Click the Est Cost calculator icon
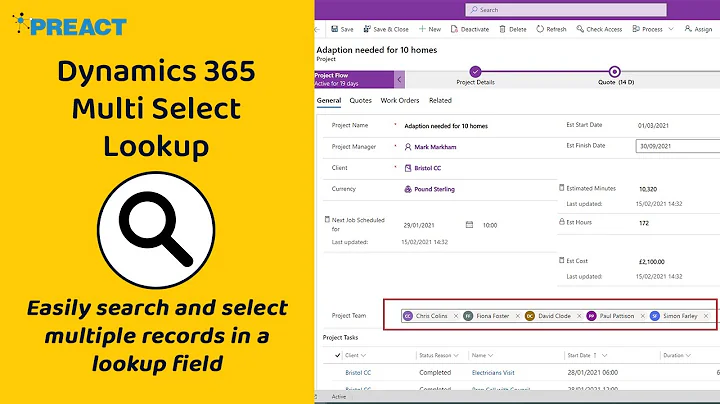 click(x=562, y=260)
